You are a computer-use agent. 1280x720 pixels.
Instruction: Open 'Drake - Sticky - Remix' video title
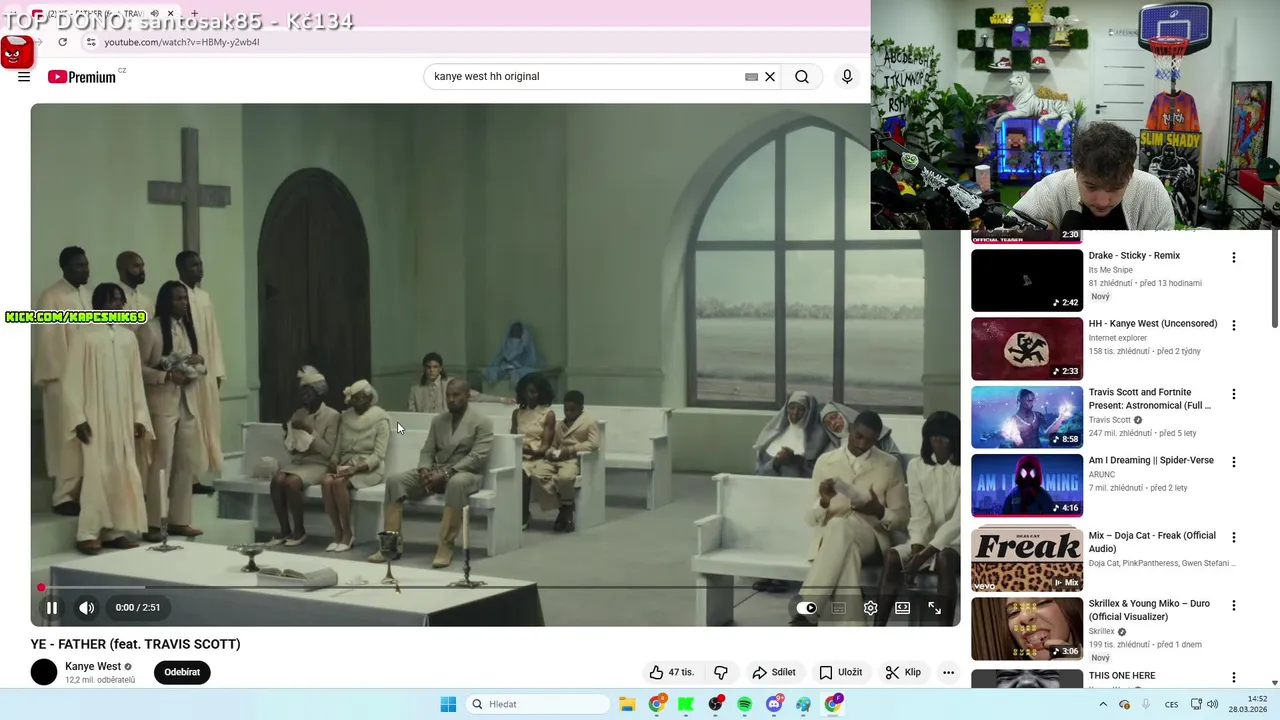coord(1134,256)
